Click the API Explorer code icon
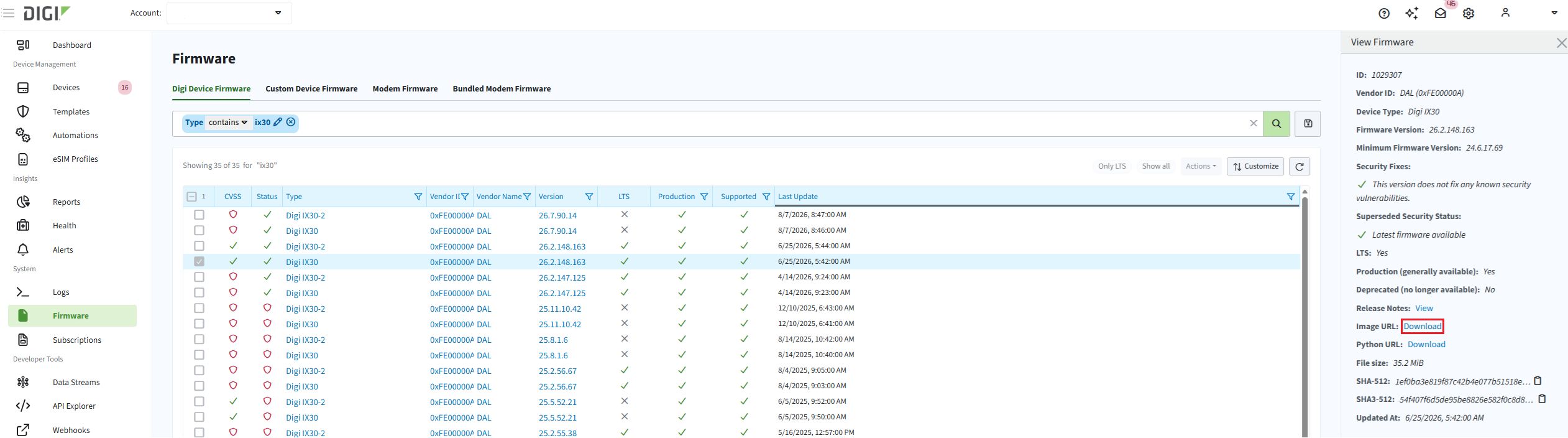The height and width of the screenshot is (438, 1568). (23, 406)
